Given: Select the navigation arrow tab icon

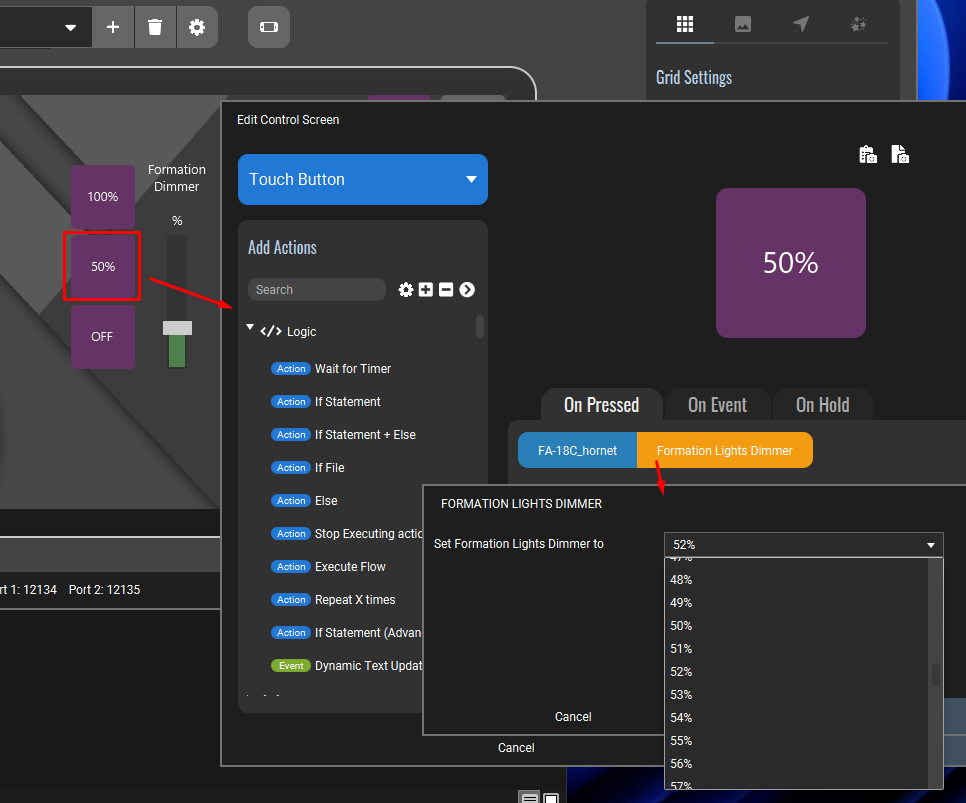Looking at the screenshot, I should point(800,25).
